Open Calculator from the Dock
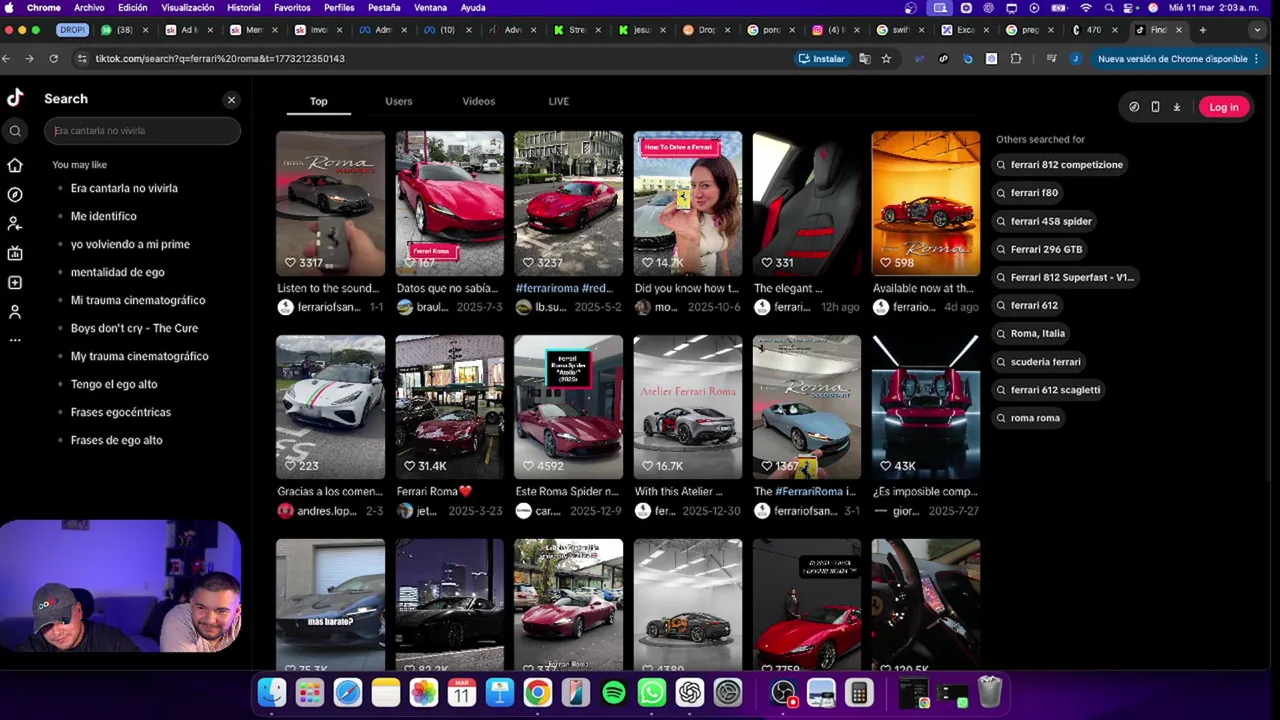The width and height of the screenshot is (1280, 720). pos(858,692)
